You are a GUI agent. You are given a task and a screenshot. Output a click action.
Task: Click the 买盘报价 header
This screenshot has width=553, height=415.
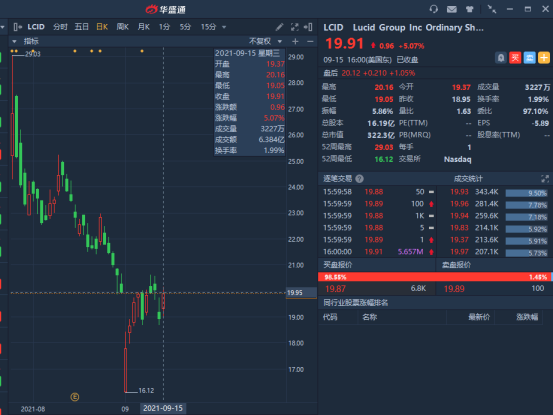(x=338, y=265)
